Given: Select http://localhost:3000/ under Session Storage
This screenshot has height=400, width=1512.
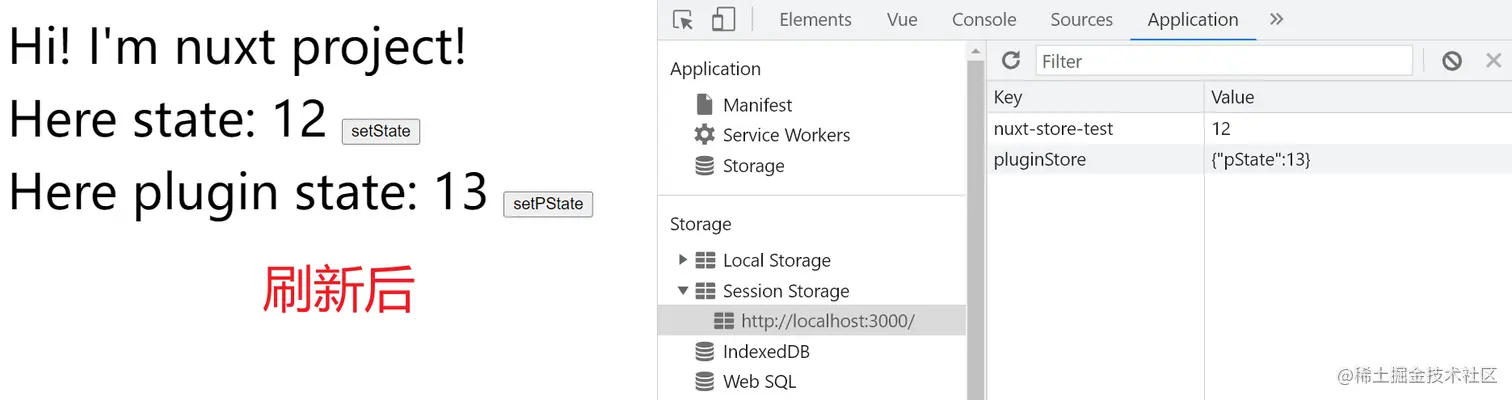Looking at the screenshot, I should 827,321.
